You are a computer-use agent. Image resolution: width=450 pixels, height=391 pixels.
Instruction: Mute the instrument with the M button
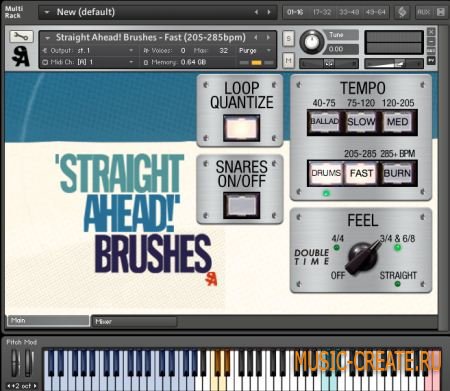289,60
